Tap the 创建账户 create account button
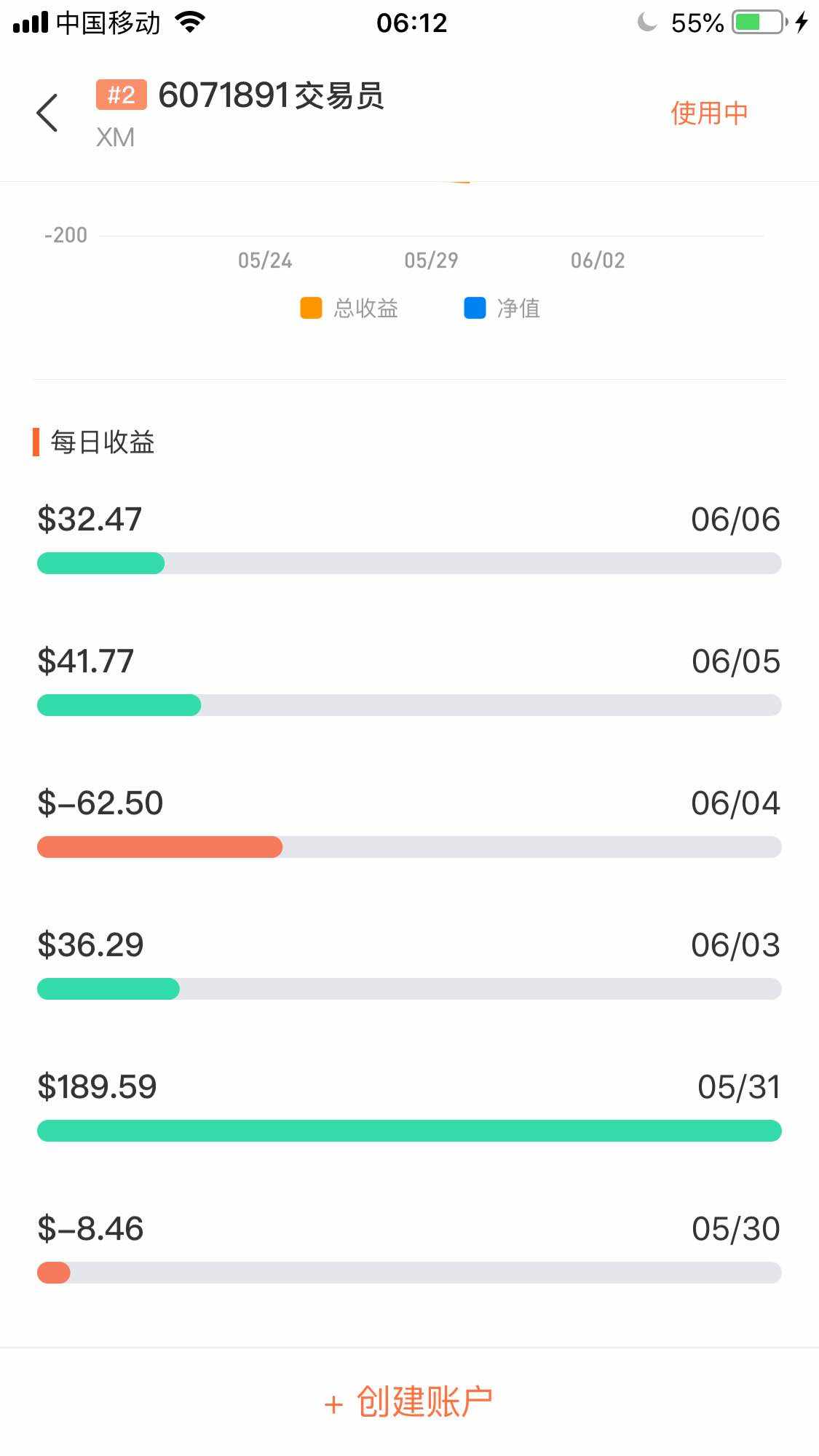Viewport: 819px width, 1456px height. click(409, 1401)
